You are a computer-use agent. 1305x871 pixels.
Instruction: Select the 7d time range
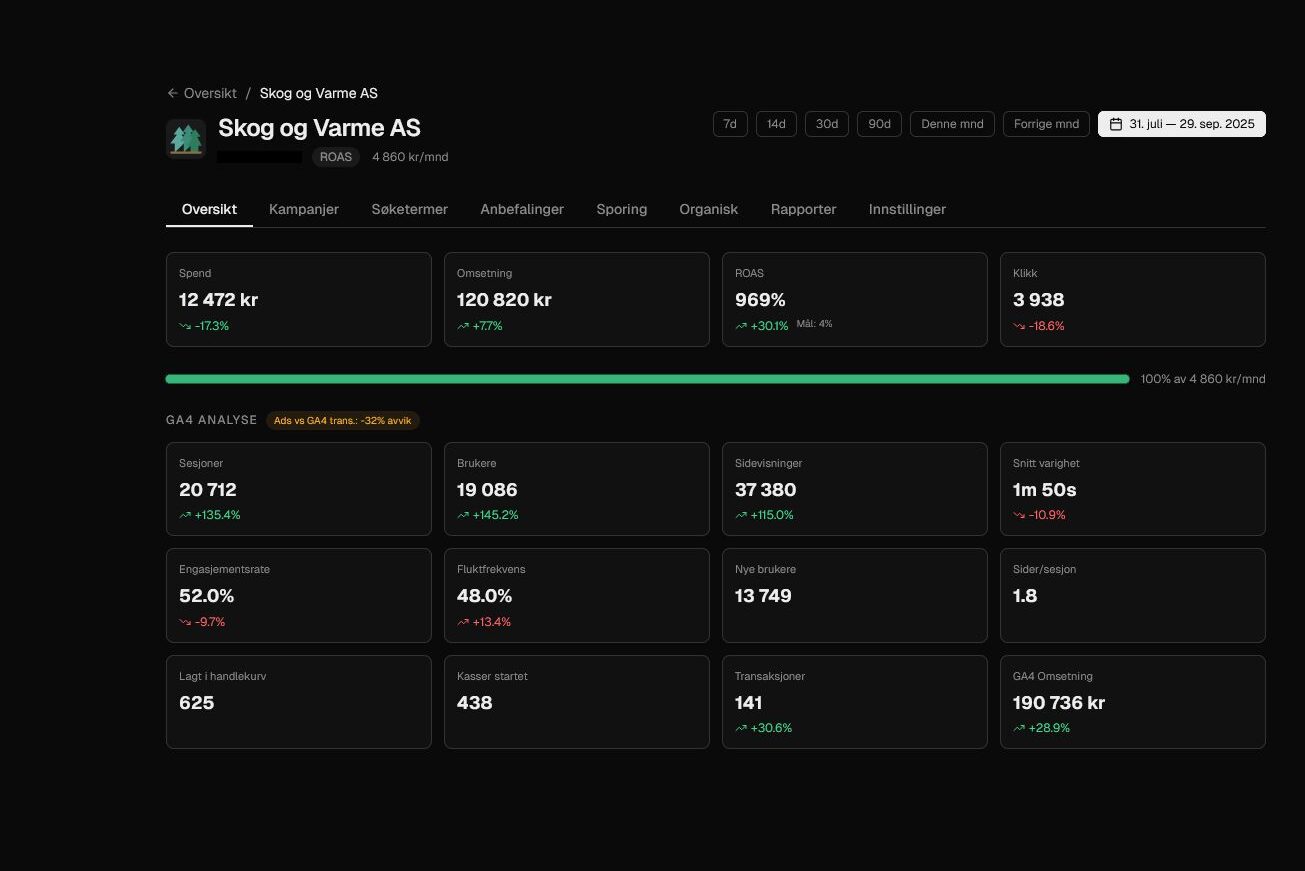tap(730, 124)
